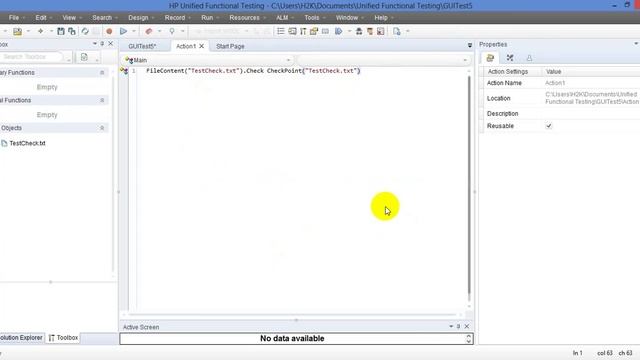Image resolution: width=640 pixels, height=360 pixels.
Task: Open the Design menu
Action: tap(138, 18)
